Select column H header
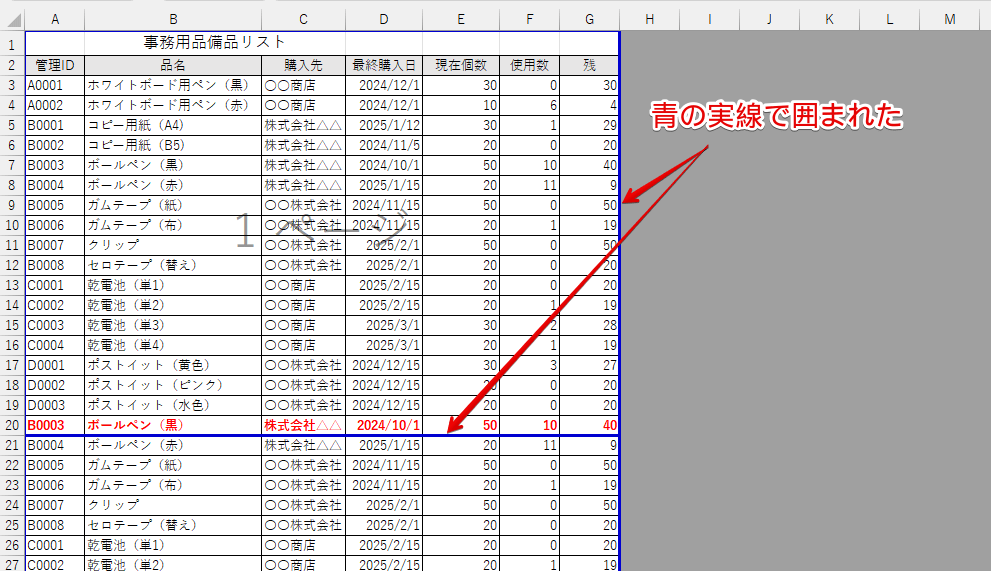 tap(650, 20)
